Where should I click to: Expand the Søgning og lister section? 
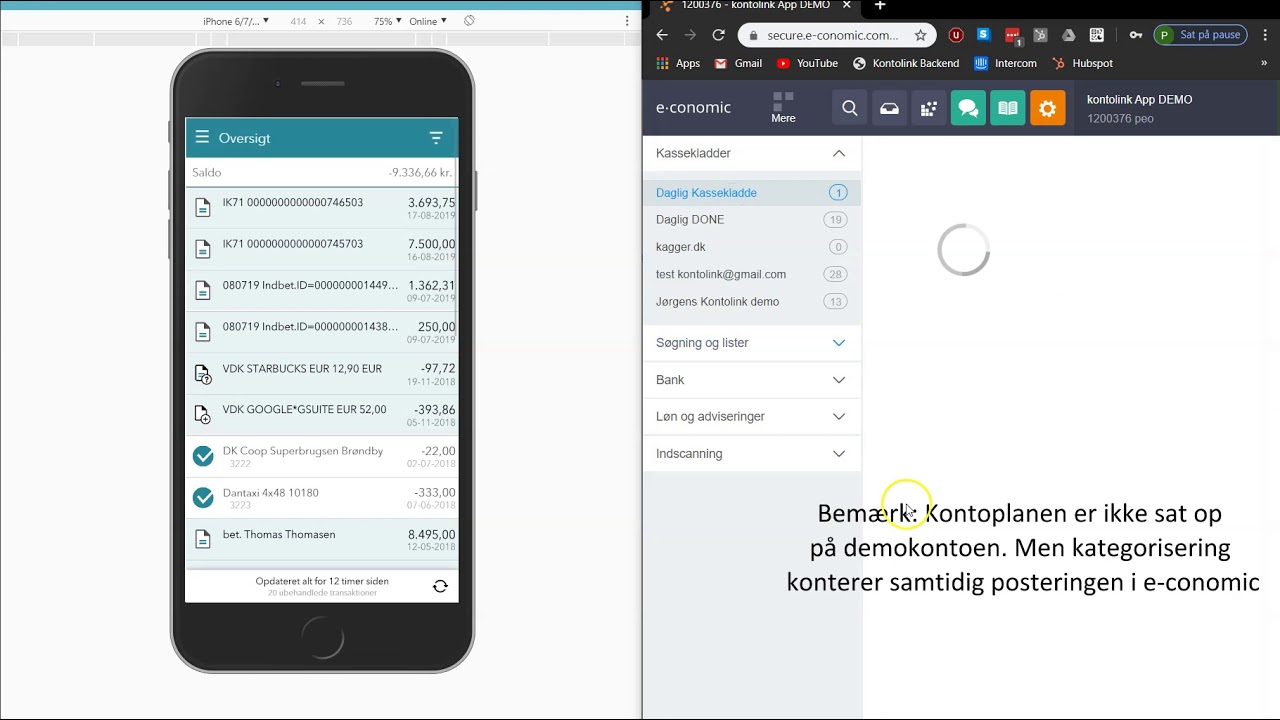pos(839,343)
